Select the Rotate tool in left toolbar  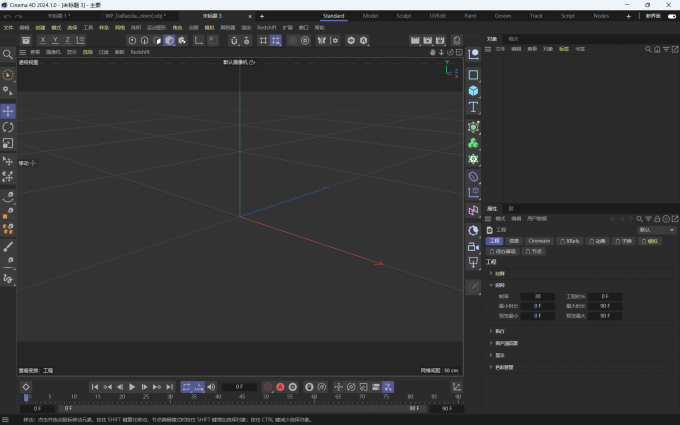[x=8, y=127]
